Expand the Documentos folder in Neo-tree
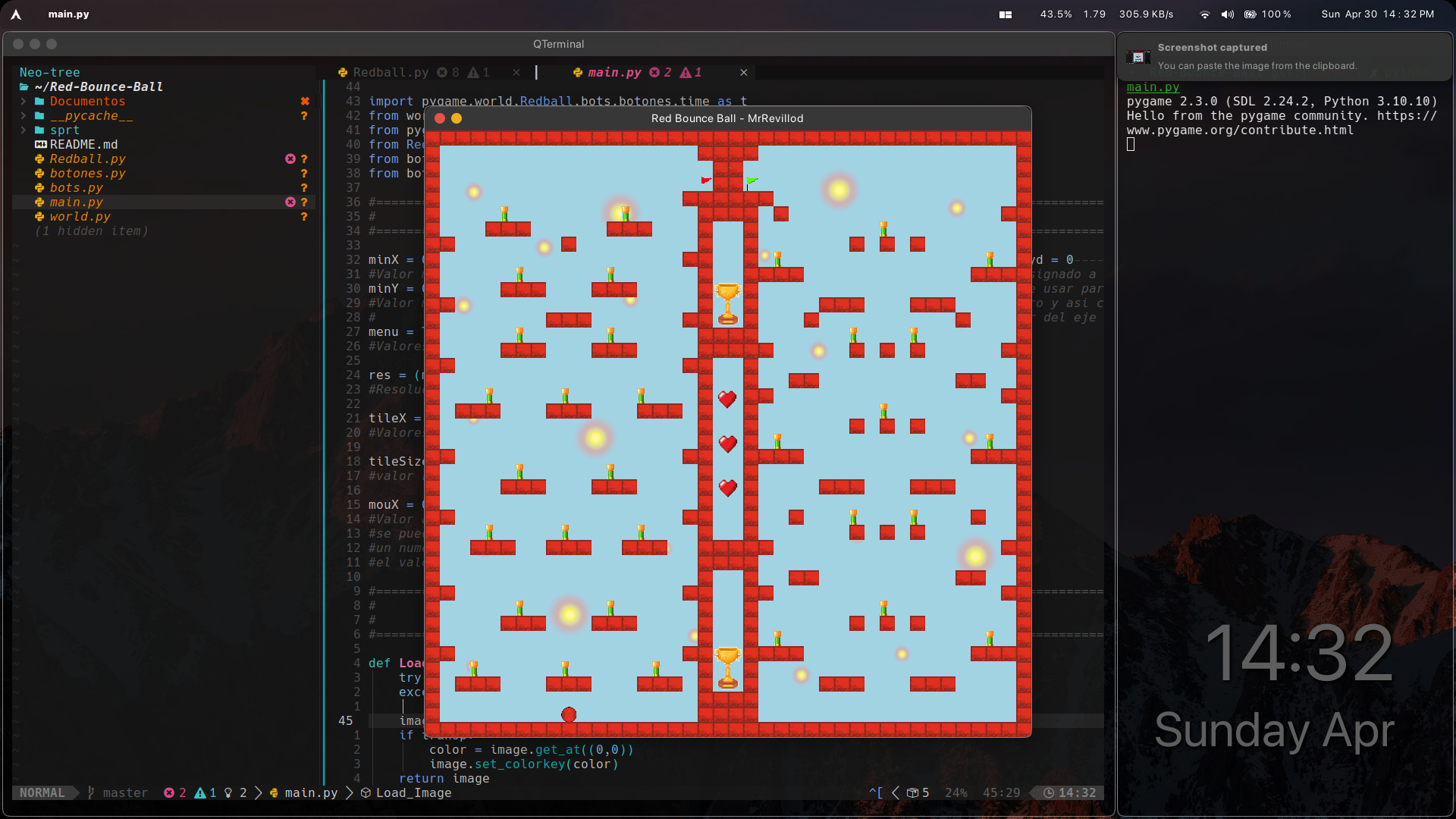The height and width of the screenshot is (819, 1456). [87, 101]
